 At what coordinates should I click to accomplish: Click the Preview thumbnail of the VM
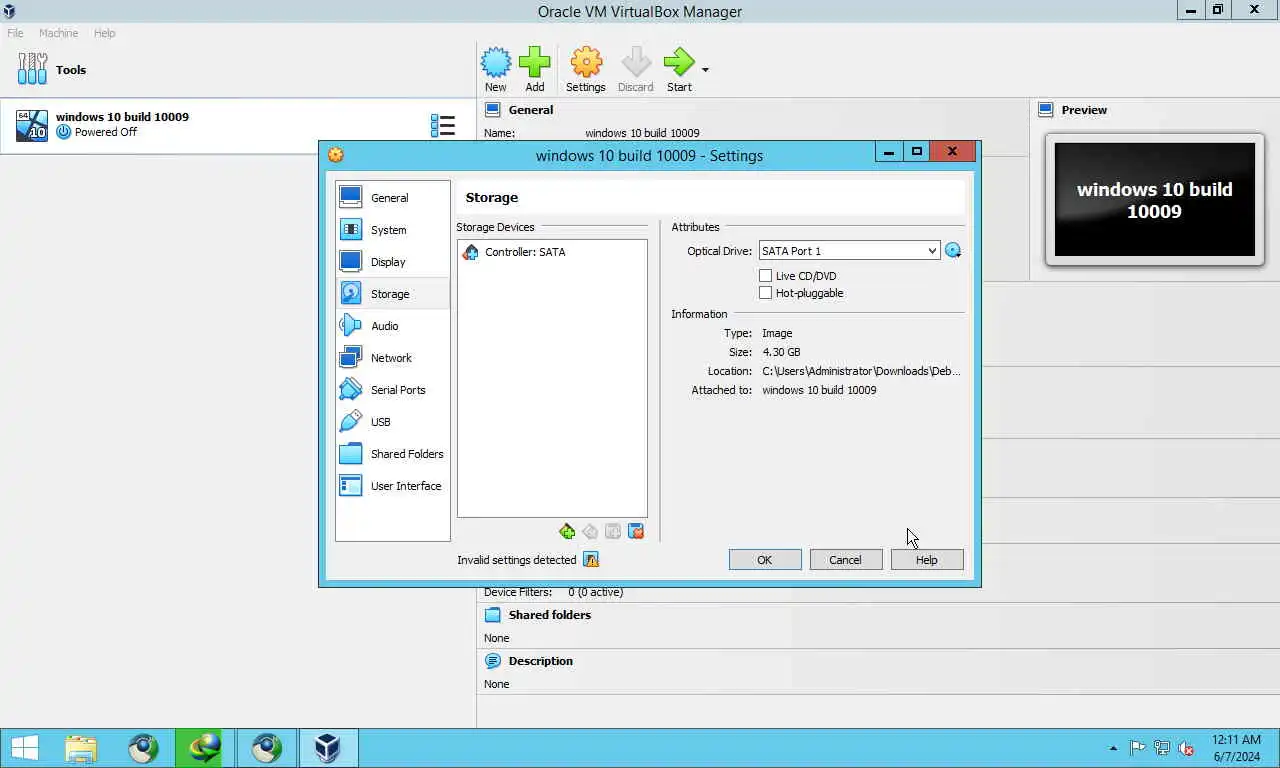pyautogui.click(x=1155, y=200)
